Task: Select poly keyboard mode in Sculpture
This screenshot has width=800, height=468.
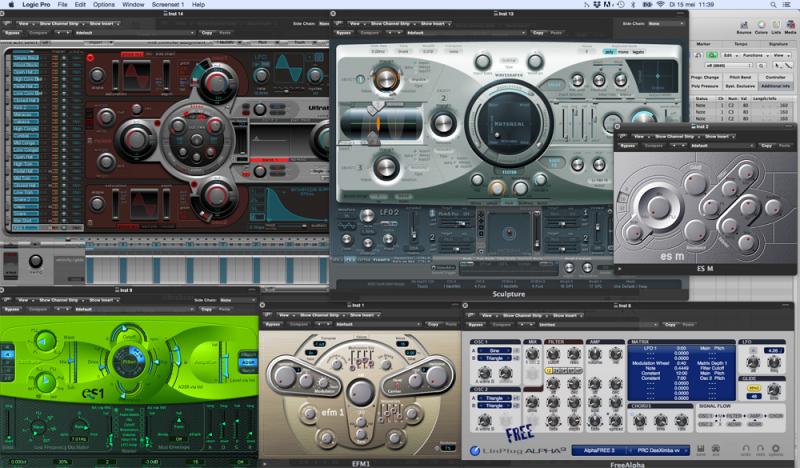Action: click(x=609, y=52)
